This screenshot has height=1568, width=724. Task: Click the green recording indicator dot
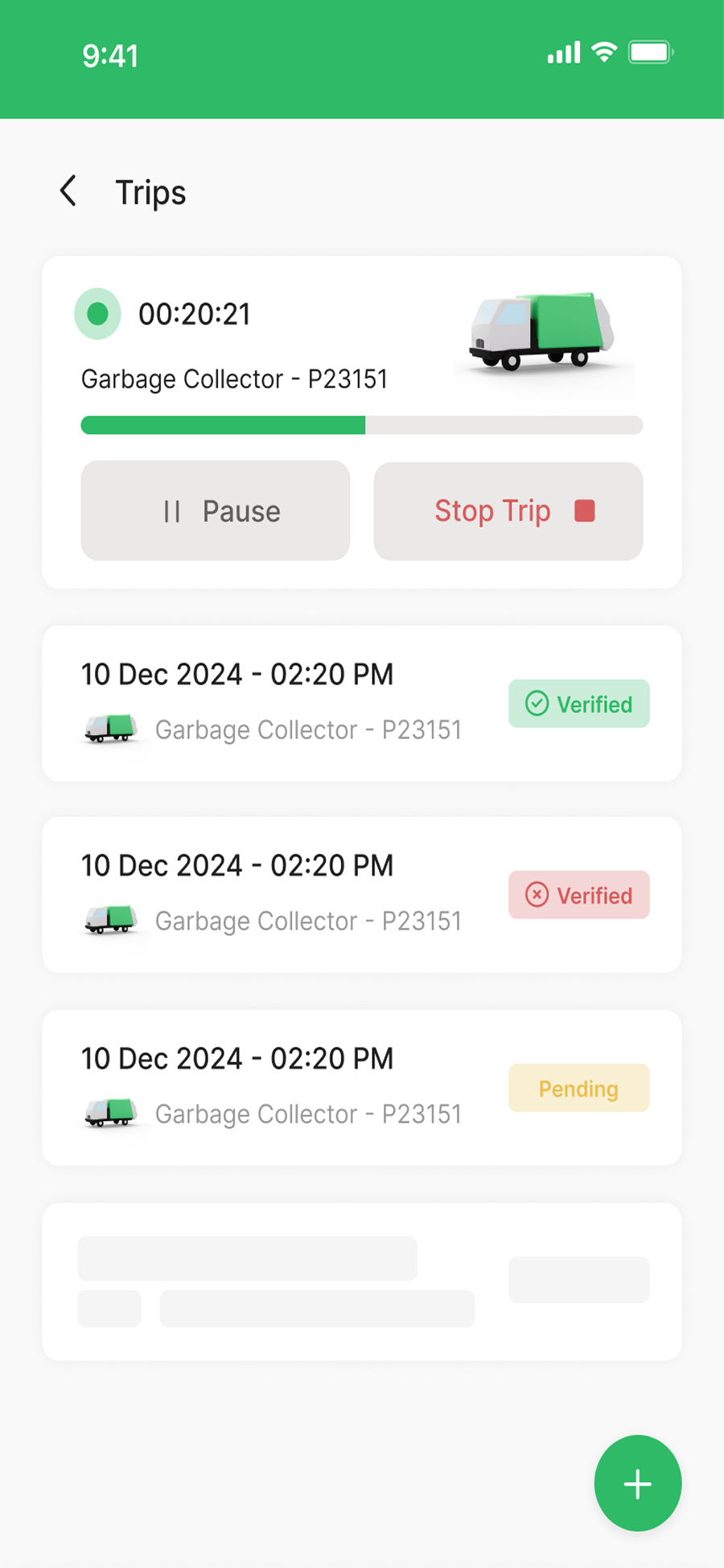(x=97, y=314)
